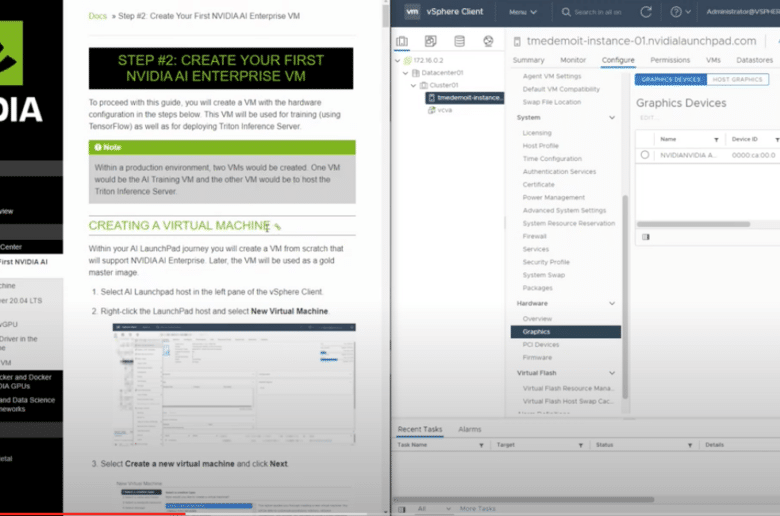Open Firewall settings
780x516 pixels.
(534, 236)
